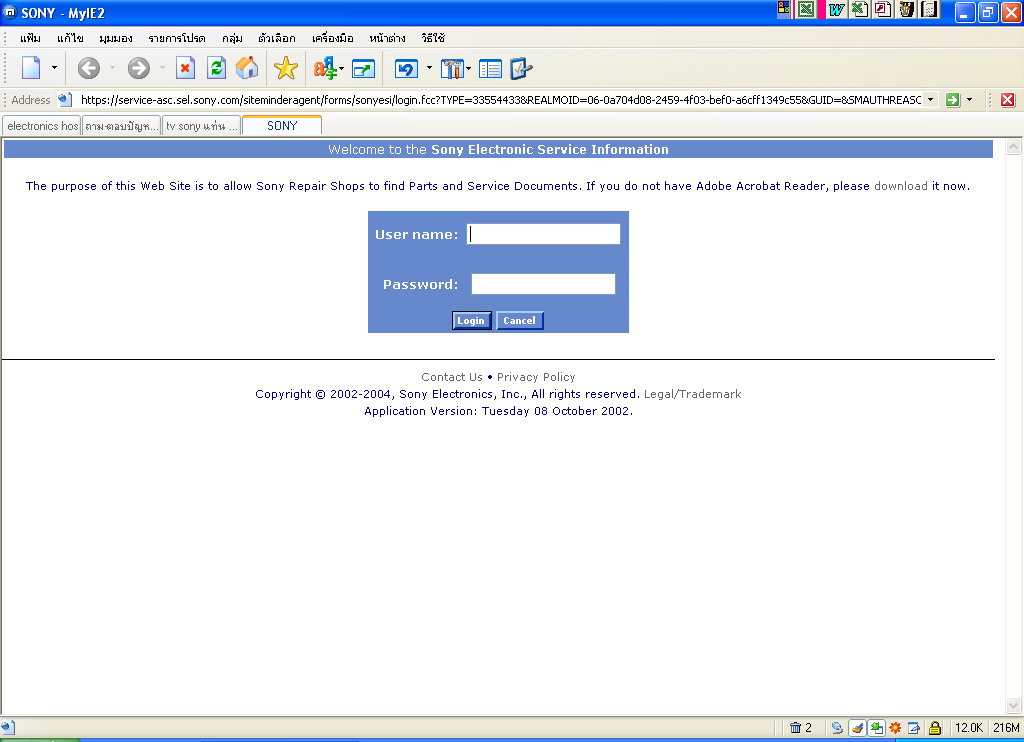Viewport: 1024px width, 742px height.
Task: Expand the undo closed pages dropdown
Action: tap(429, 67)
